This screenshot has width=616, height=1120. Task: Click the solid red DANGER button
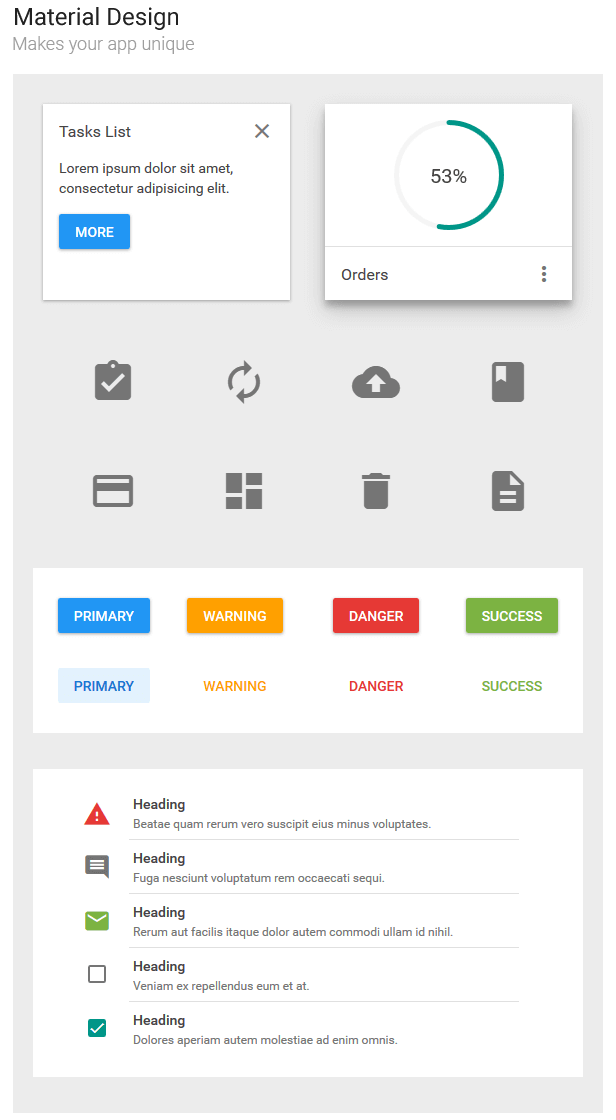click(376, 616)
